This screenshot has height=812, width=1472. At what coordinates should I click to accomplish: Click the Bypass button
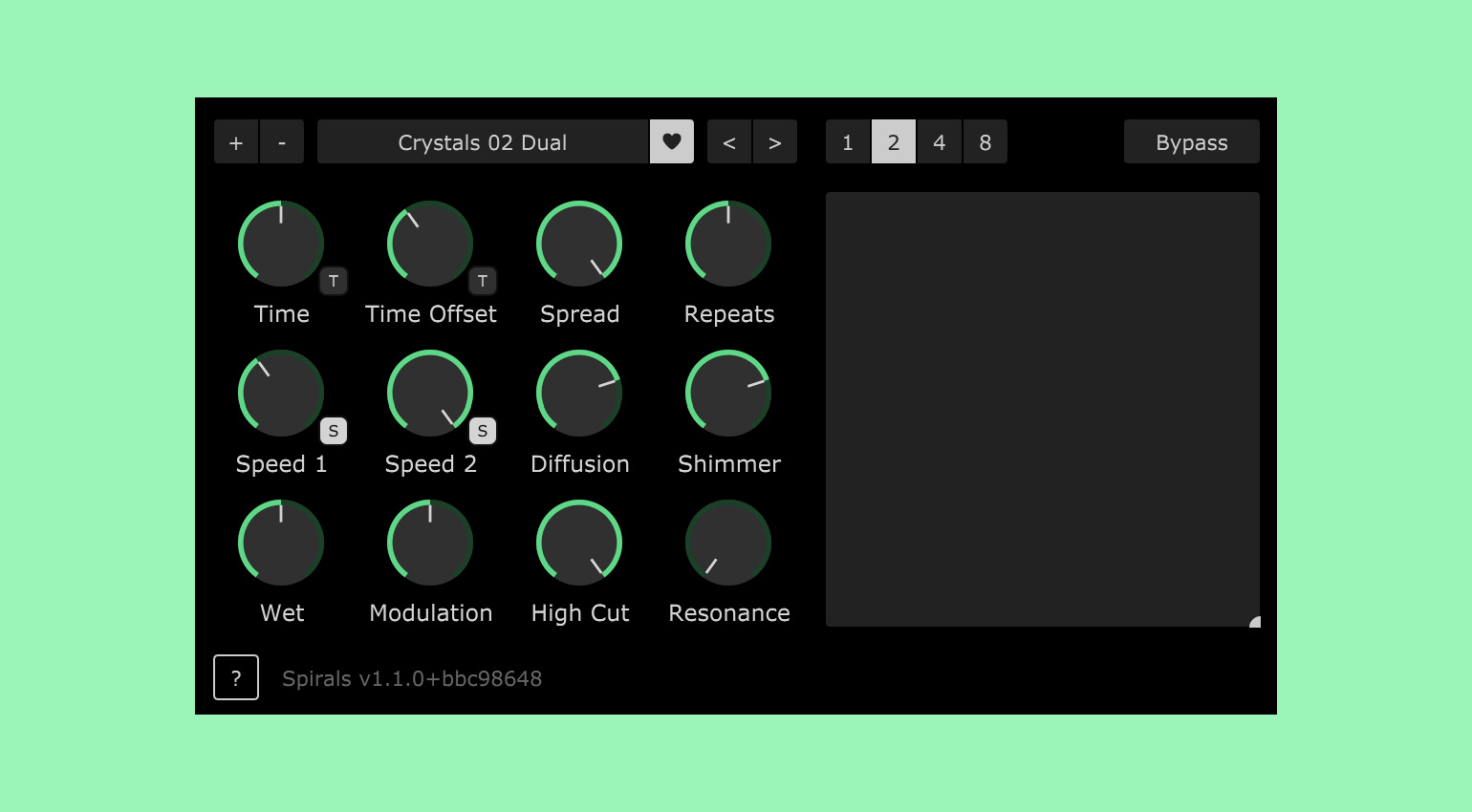1191,141
